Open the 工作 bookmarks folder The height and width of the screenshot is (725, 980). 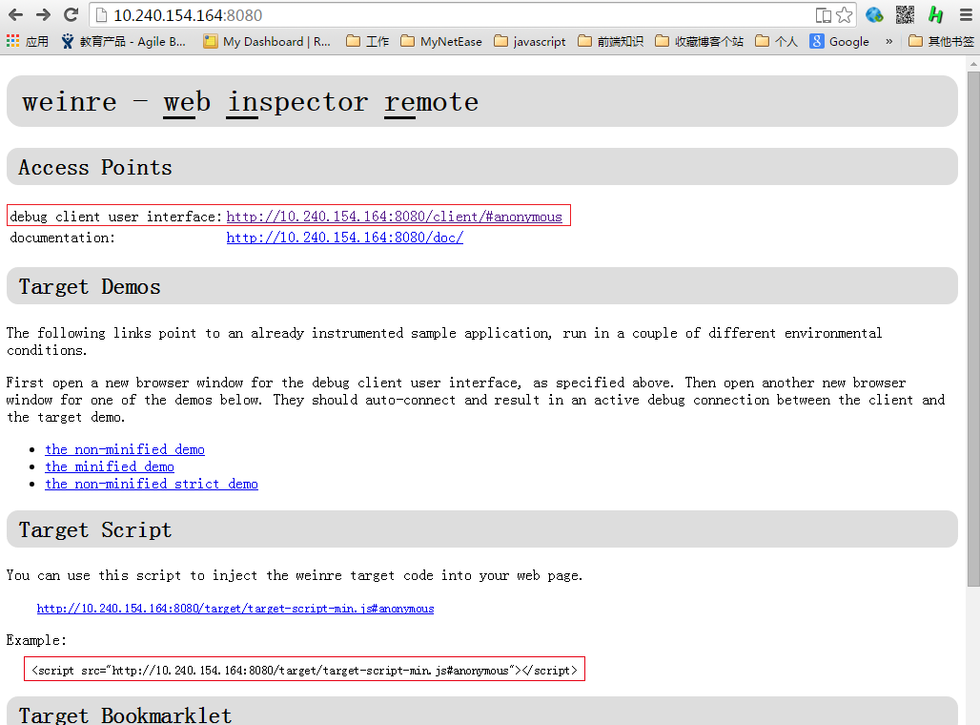[368, 41]
